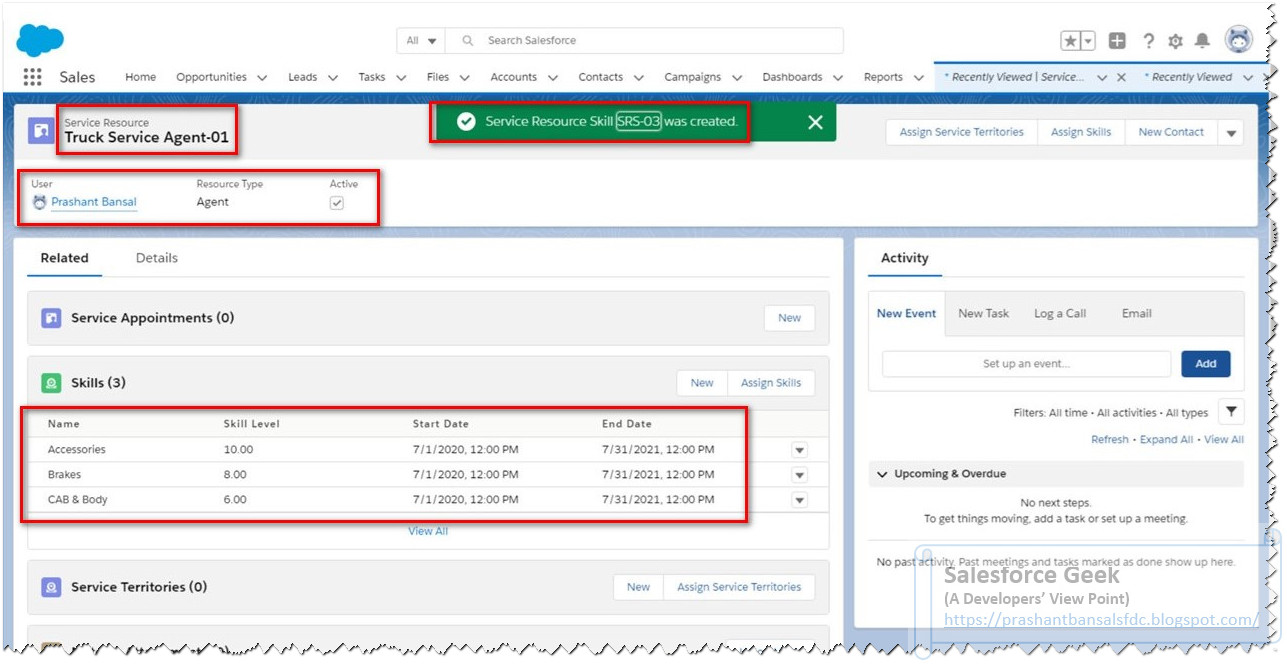This screenshot has height=664, width=1287.
Task: Open the user profile avatar
Action: (x=1239, y=40)
